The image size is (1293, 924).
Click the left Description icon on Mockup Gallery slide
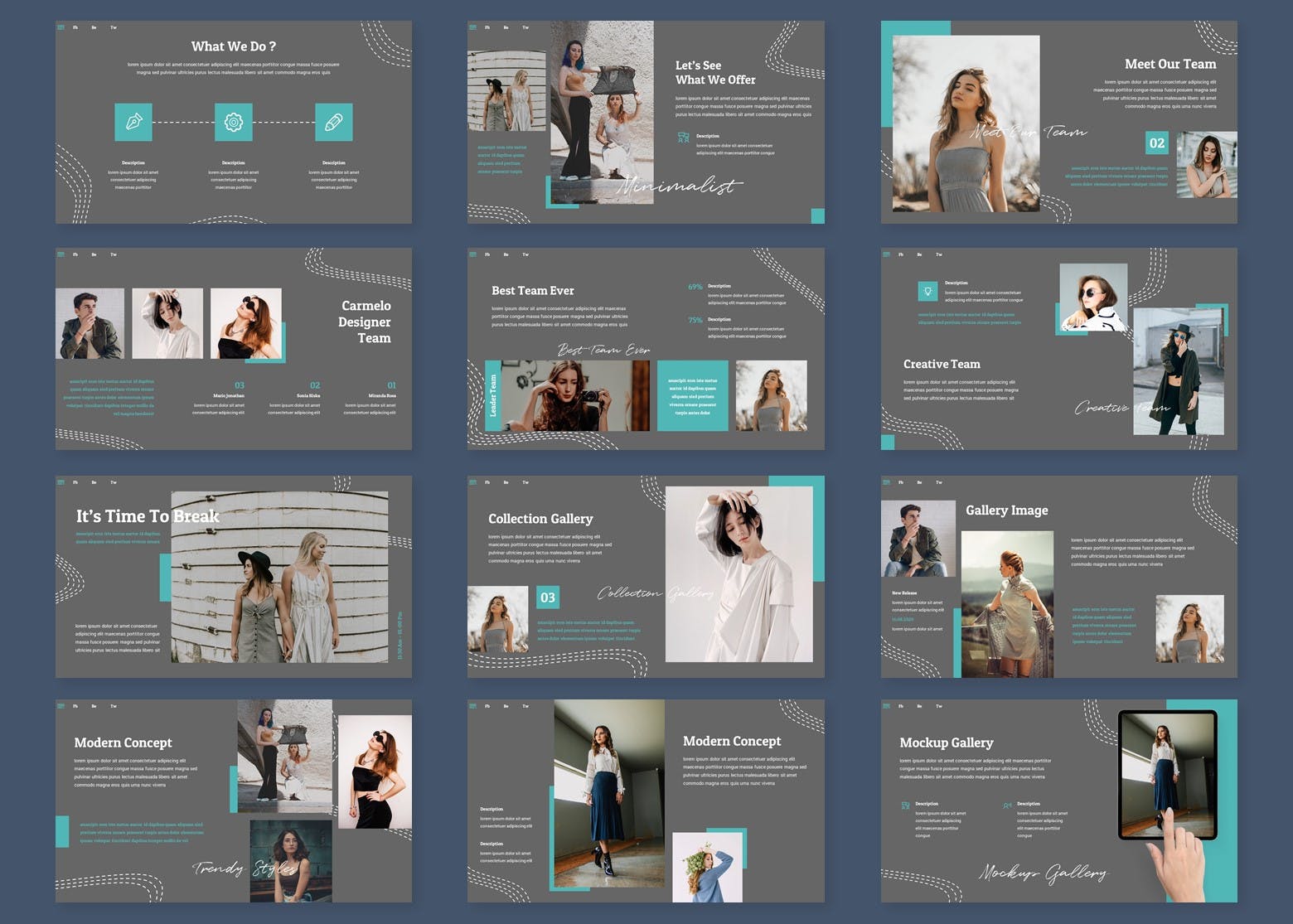[905, 805]
